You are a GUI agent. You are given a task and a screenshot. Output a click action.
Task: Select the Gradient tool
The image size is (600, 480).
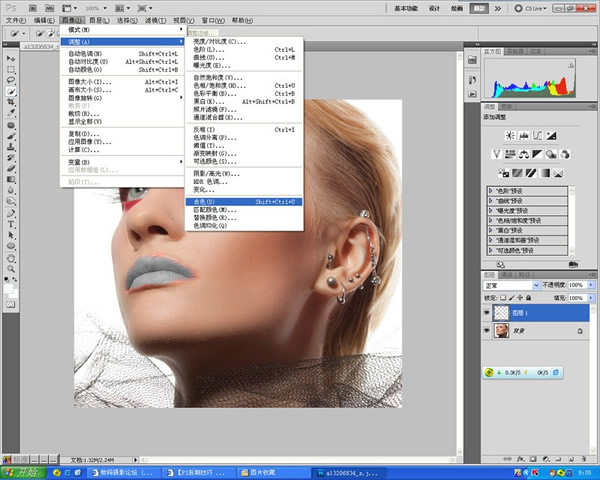point(11,179)
